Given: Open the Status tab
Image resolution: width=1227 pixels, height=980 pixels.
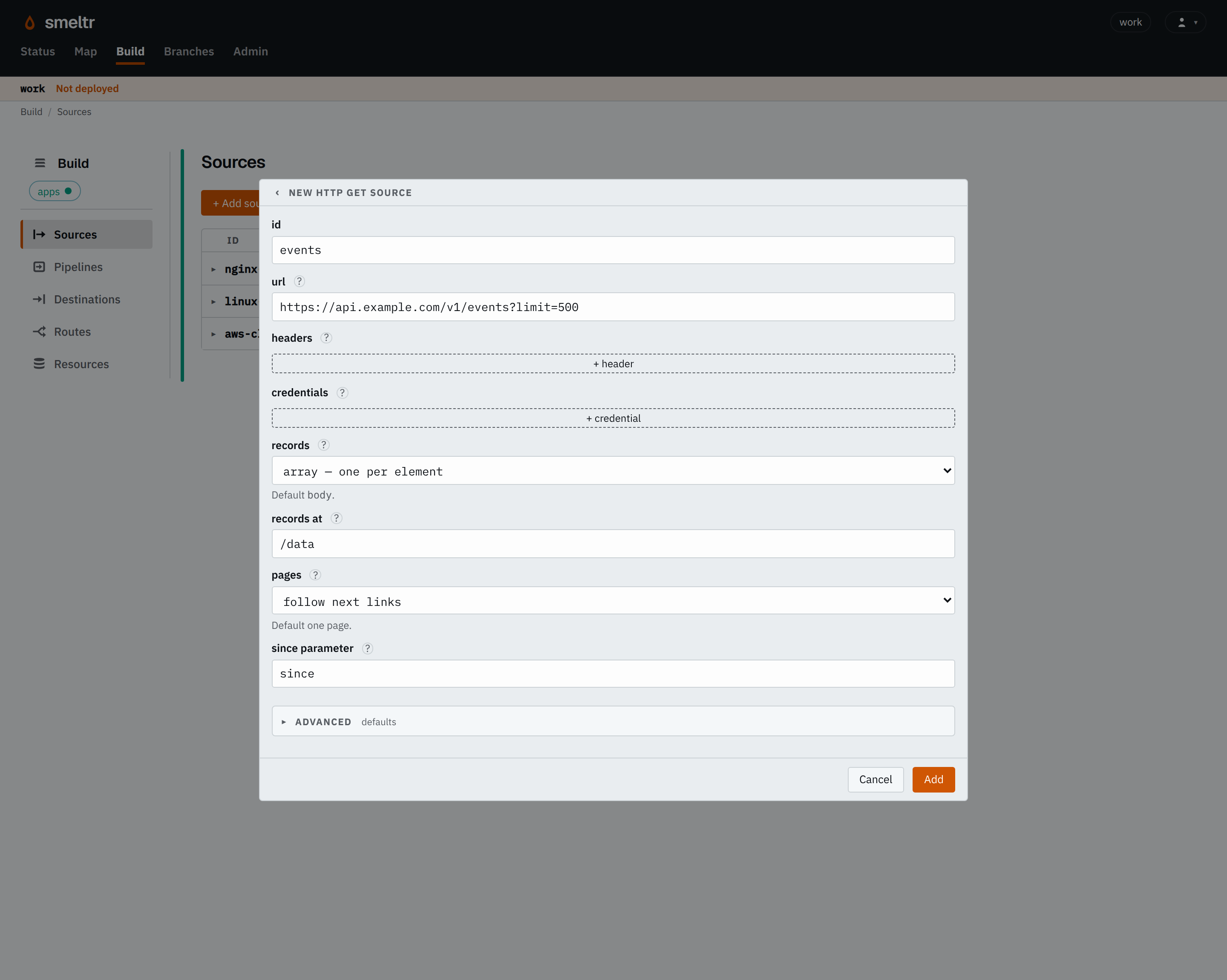Looking at the screenshot, I should (37, 51).
